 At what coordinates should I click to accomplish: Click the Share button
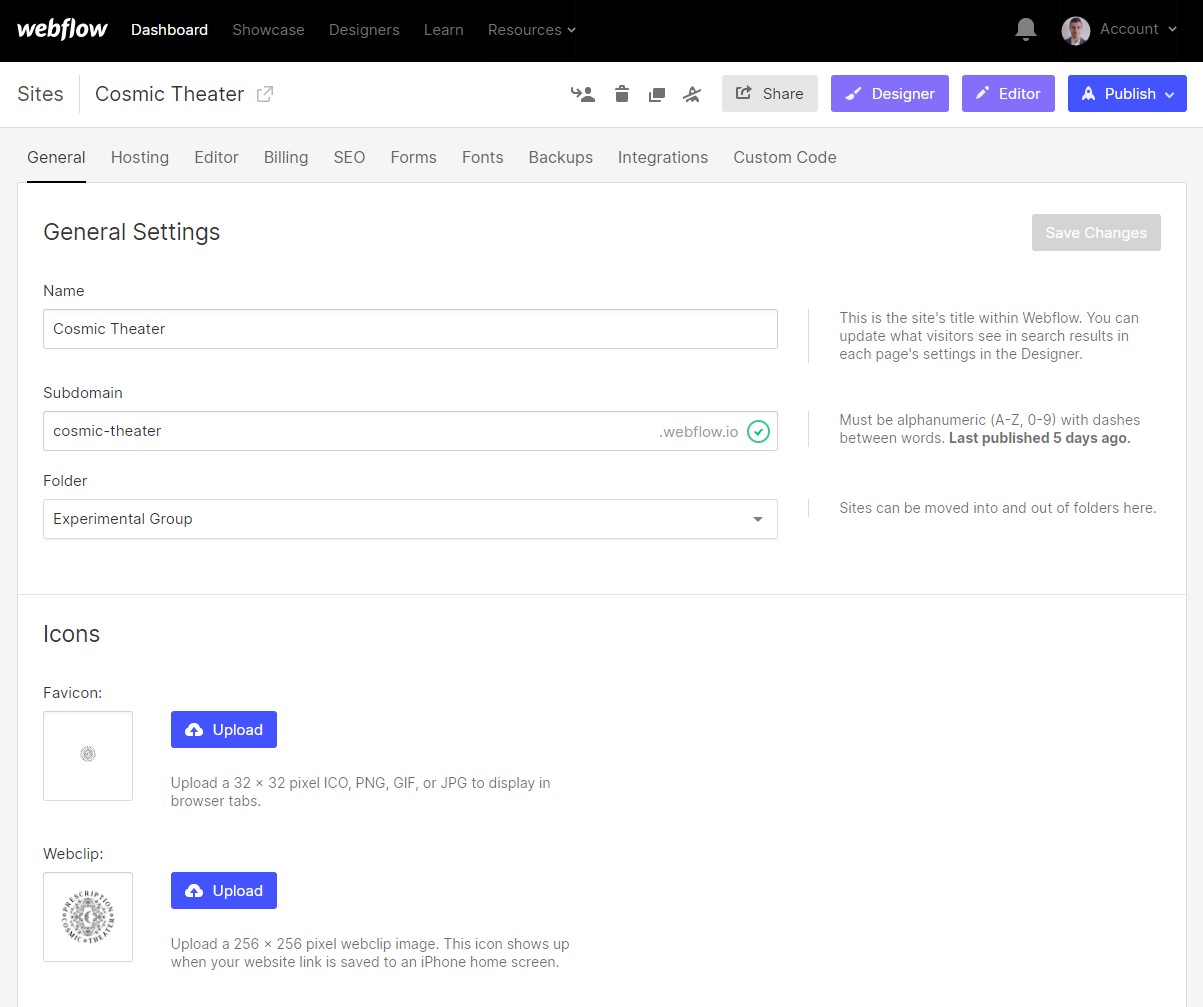[769, 94]
